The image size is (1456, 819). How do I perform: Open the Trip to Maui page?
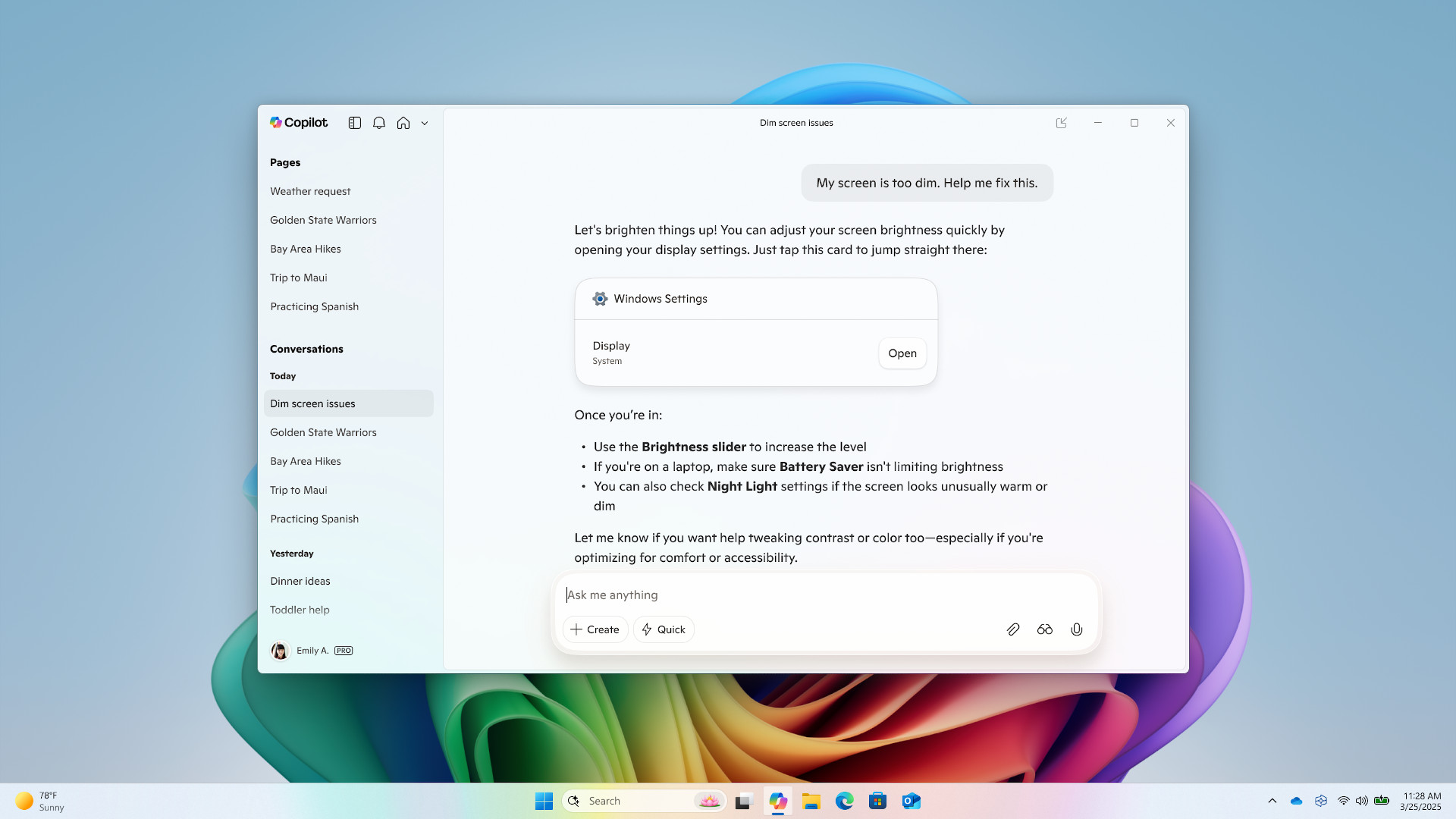[298, 278]
